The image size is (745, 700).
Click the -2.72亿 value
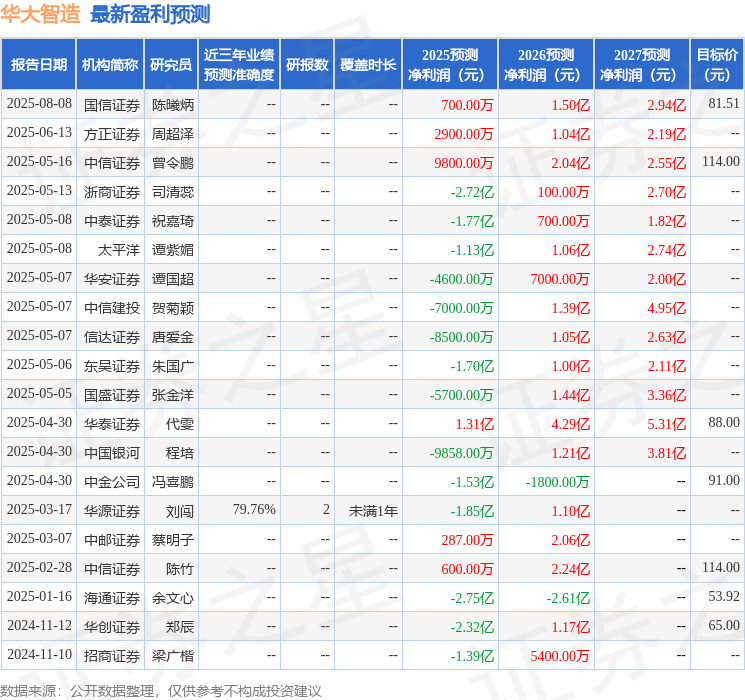point(472,192)
